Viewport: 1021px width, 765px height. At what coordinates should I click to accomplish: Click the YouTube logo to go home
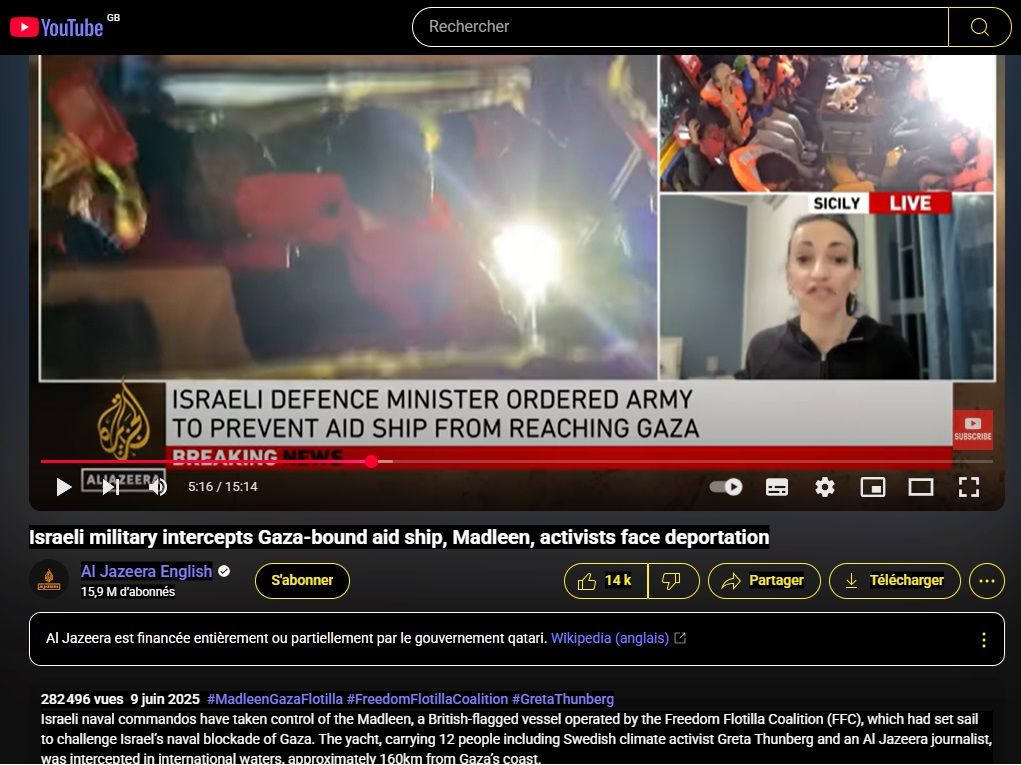[57, 27]
